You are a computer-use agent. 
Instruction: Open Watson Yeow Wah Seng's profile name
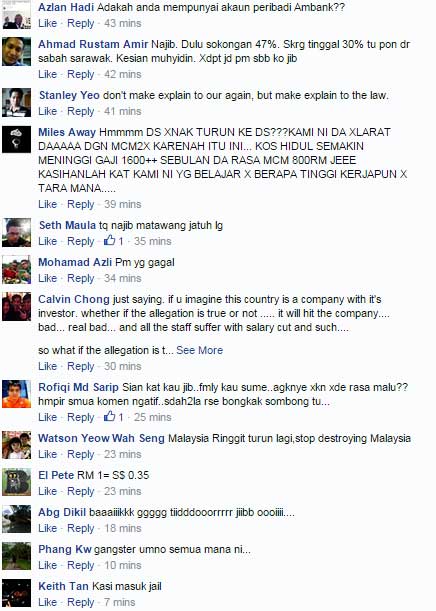(101, 438)
